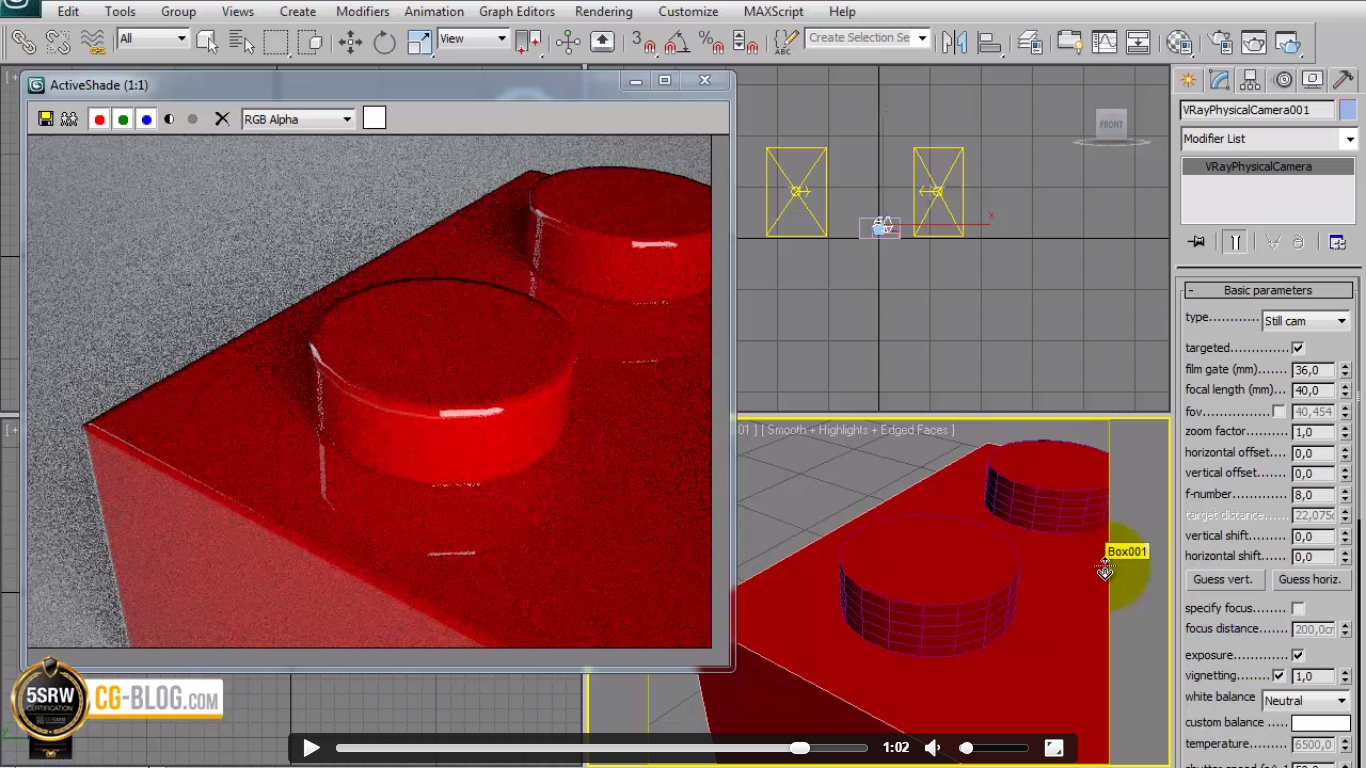Choose the Select Object arrow tool

207,41
